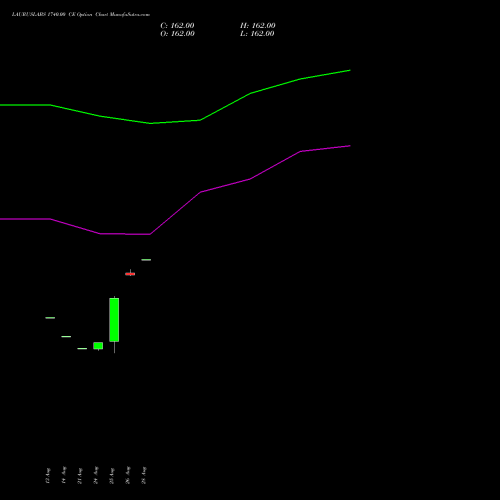Select the small green candle on 24 Aug
The width and height of the screenshot is (500, 500).
tap(98, 346)
